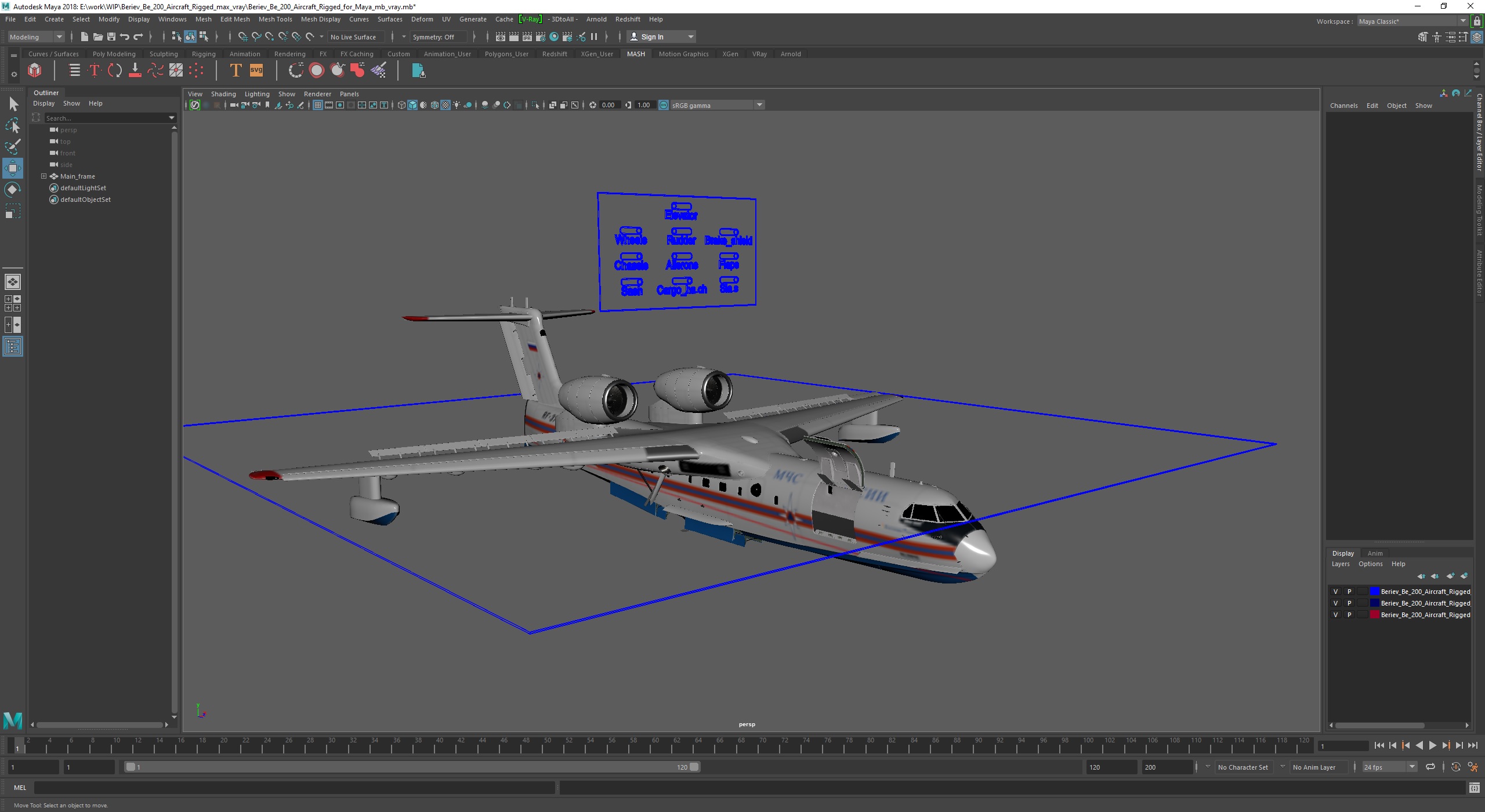The image size is (1485, 812).
Task: Choose the Lasso select tool
Action: tap(13, 125)
